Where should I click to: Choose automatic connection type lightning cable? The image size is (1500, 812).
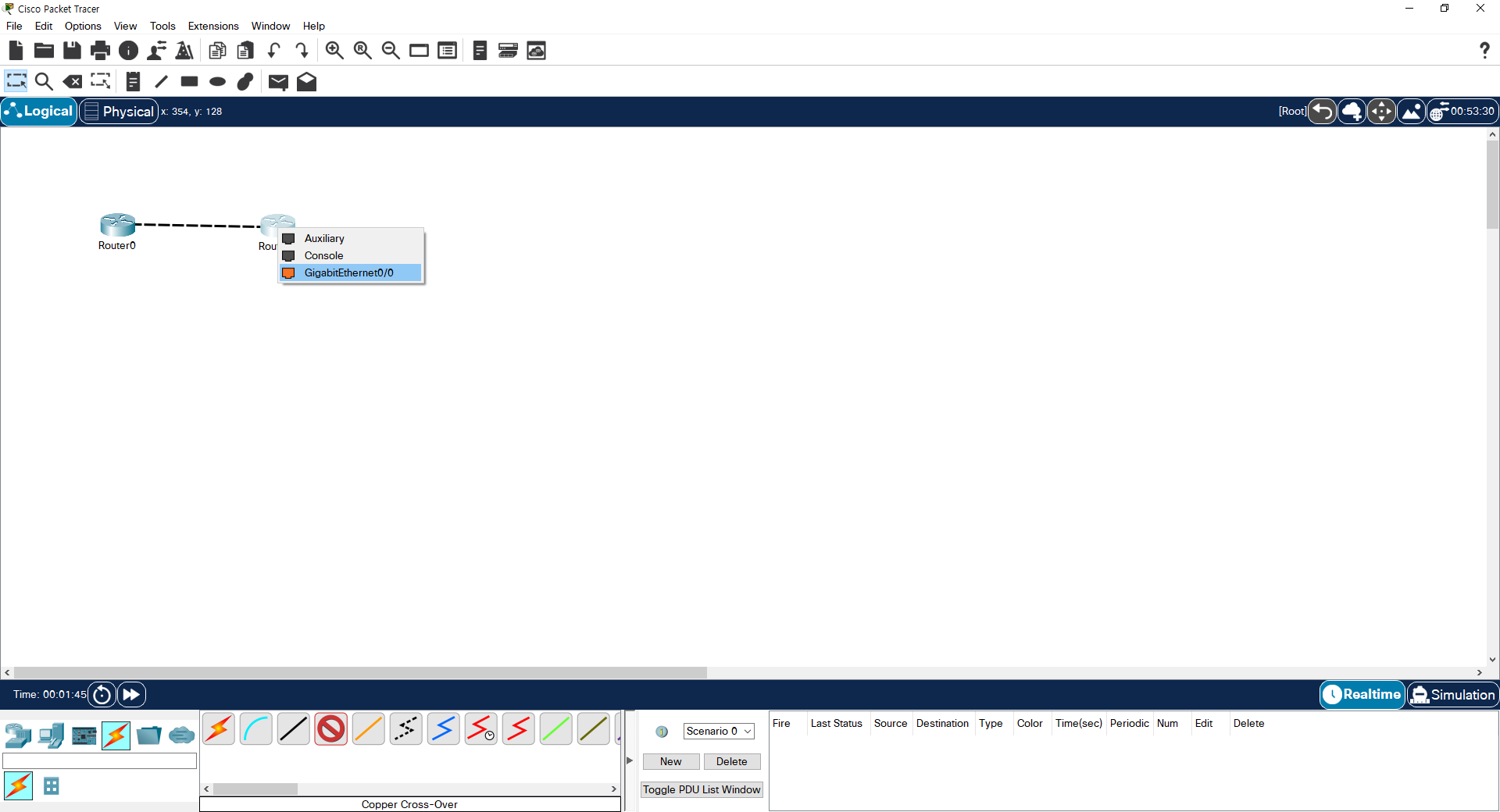pyautogui.click(x=219, y=729)
